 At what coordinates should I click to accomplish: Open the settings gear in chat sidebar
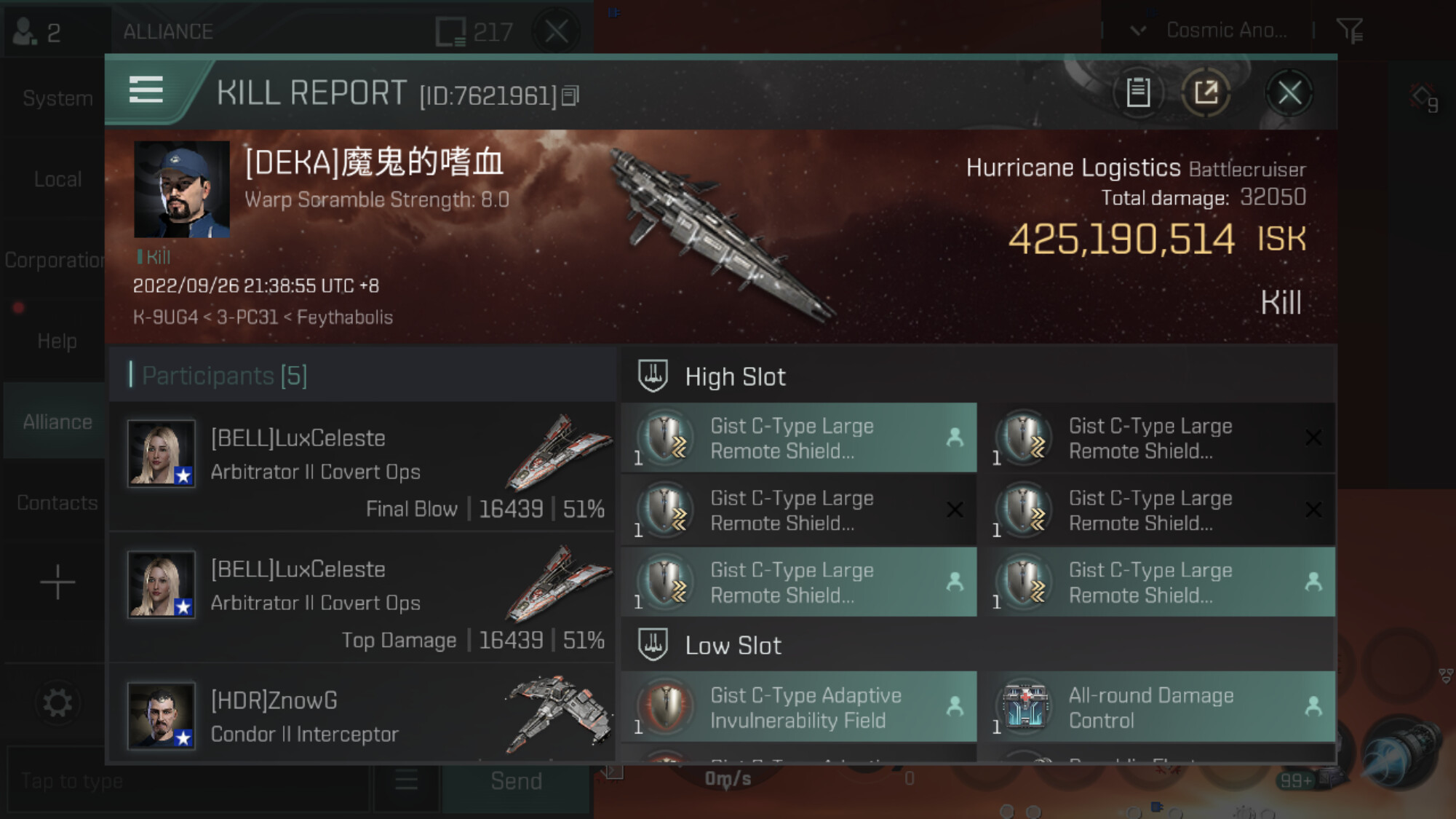click(x=57, y=703)
